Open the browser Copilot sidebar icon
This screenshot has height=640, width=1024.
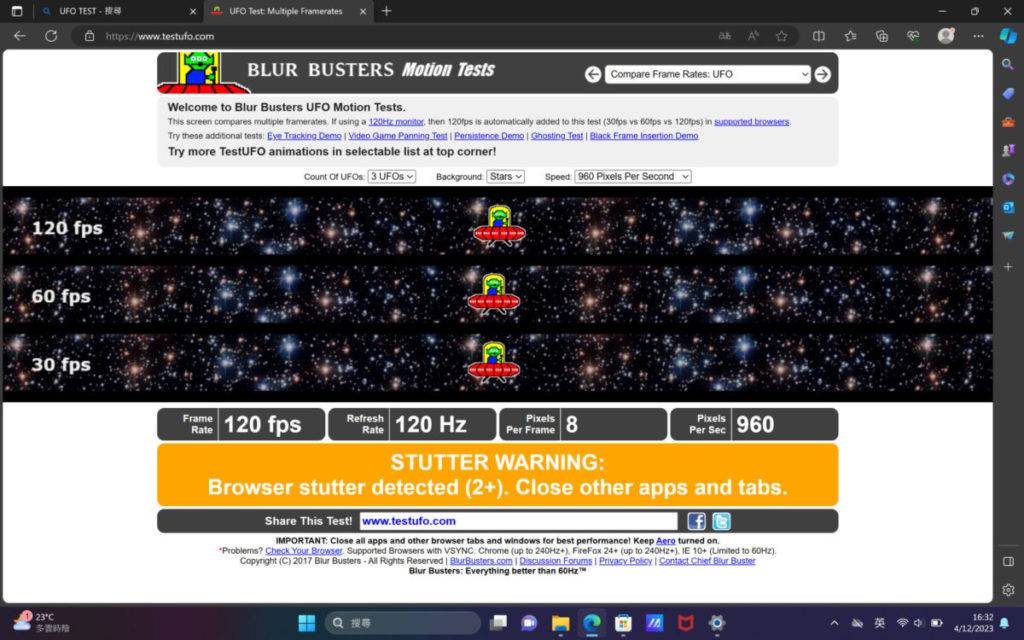point(1008,36)
